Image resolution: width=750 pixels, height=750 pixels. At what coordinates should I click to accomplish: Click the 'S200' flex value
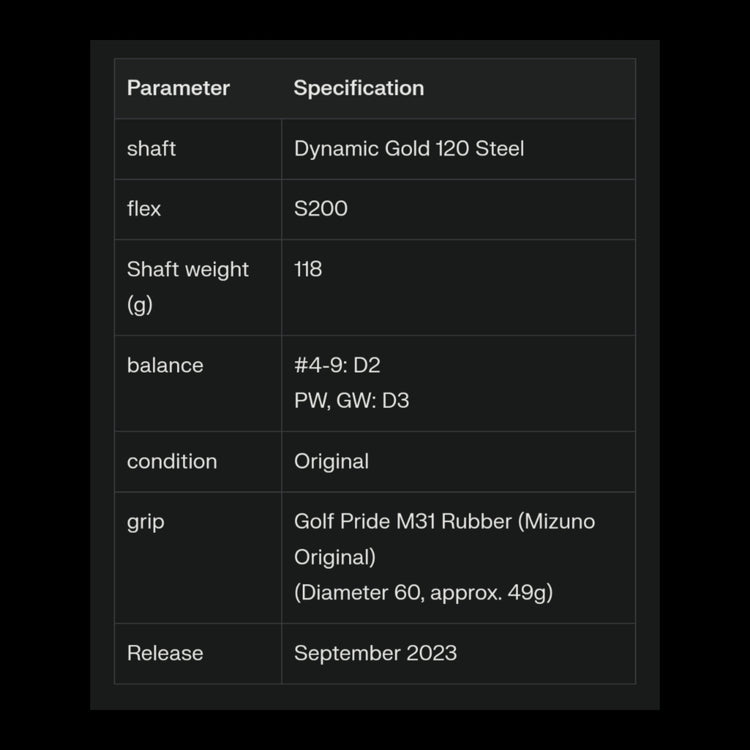320,209
